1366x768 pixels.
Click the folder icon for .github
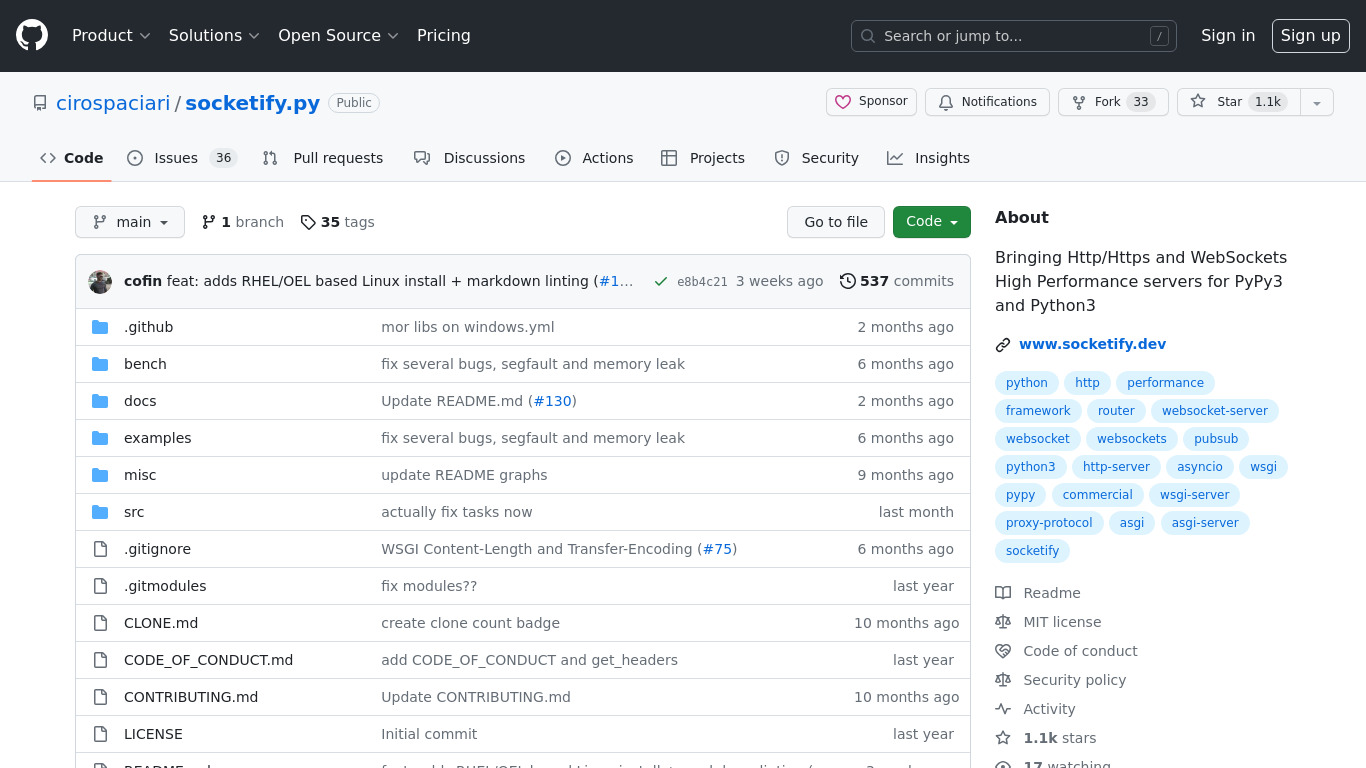100,327
